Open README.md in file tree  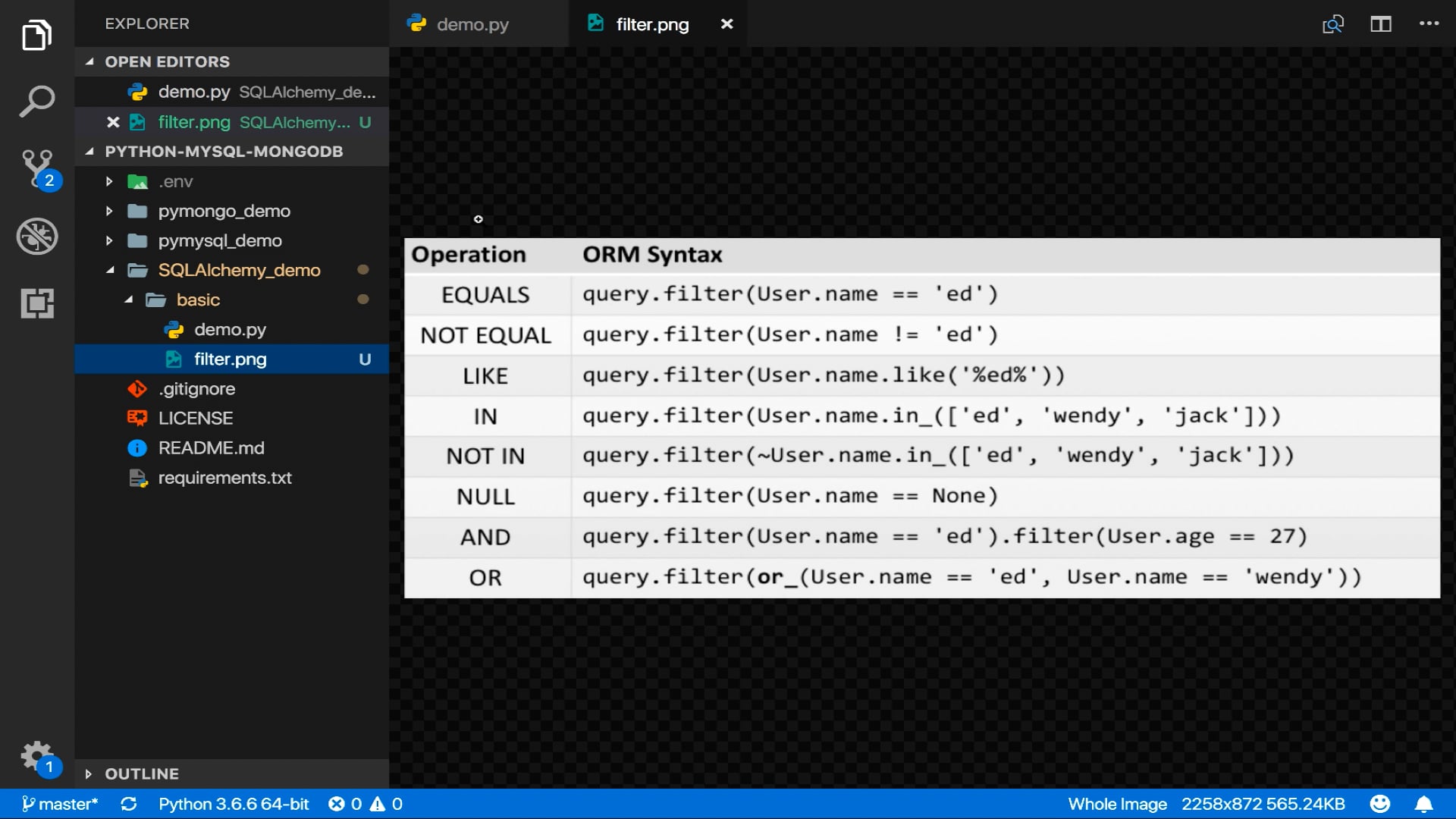211,448
